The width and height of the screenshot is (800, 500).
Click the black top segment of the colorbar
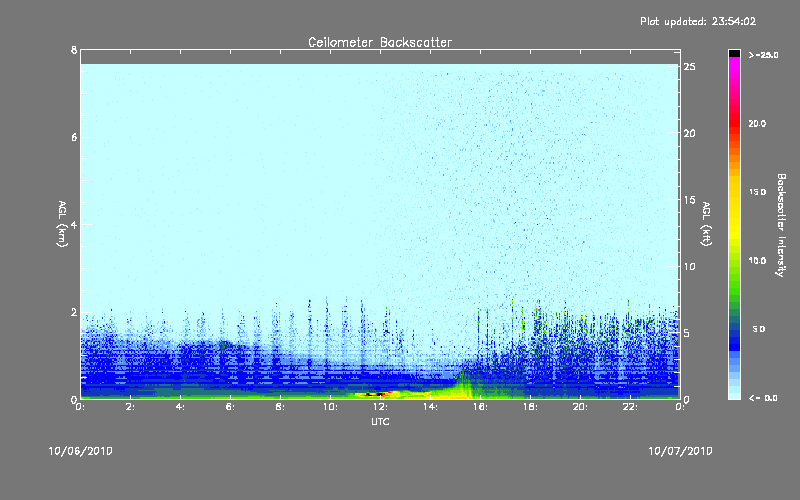[x=734, y=53]
